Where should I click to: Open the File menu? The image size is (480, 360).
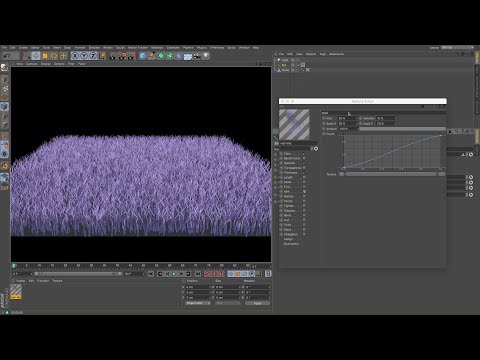(4, 48)
